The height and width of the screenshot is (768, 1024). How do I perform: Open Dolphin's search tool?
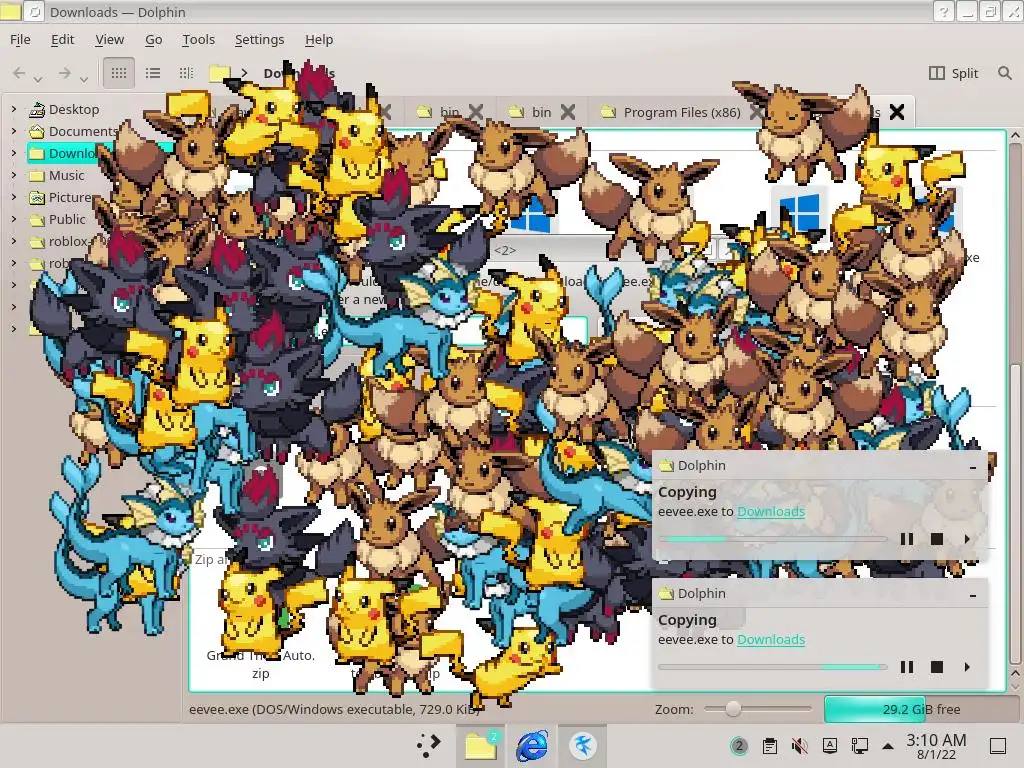pos(1004,73)
